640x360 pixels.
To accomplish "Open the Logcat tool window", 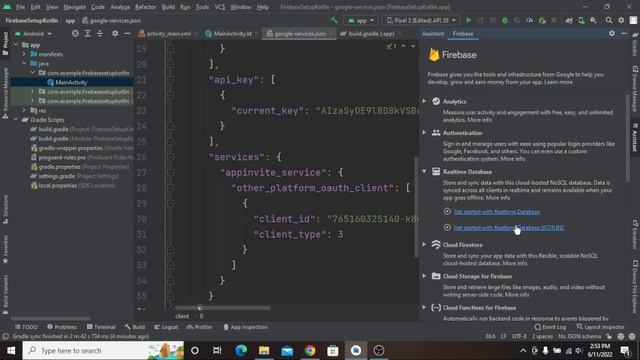I will click(x=166, y=327).
